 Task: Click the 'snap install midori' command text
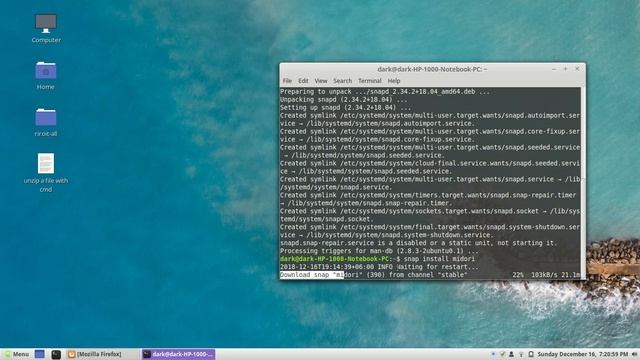point(439,259)
